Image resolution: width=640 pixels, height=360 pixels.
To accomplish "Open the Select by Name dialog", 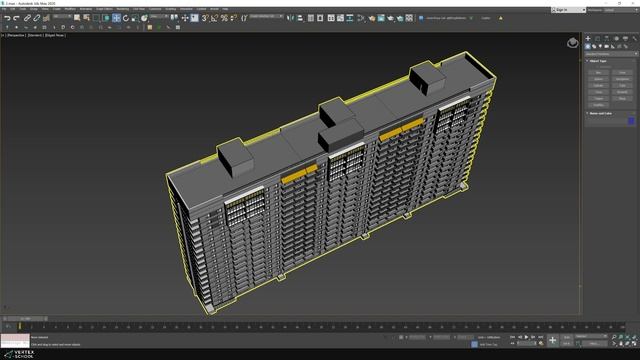I will click(87, 18).
